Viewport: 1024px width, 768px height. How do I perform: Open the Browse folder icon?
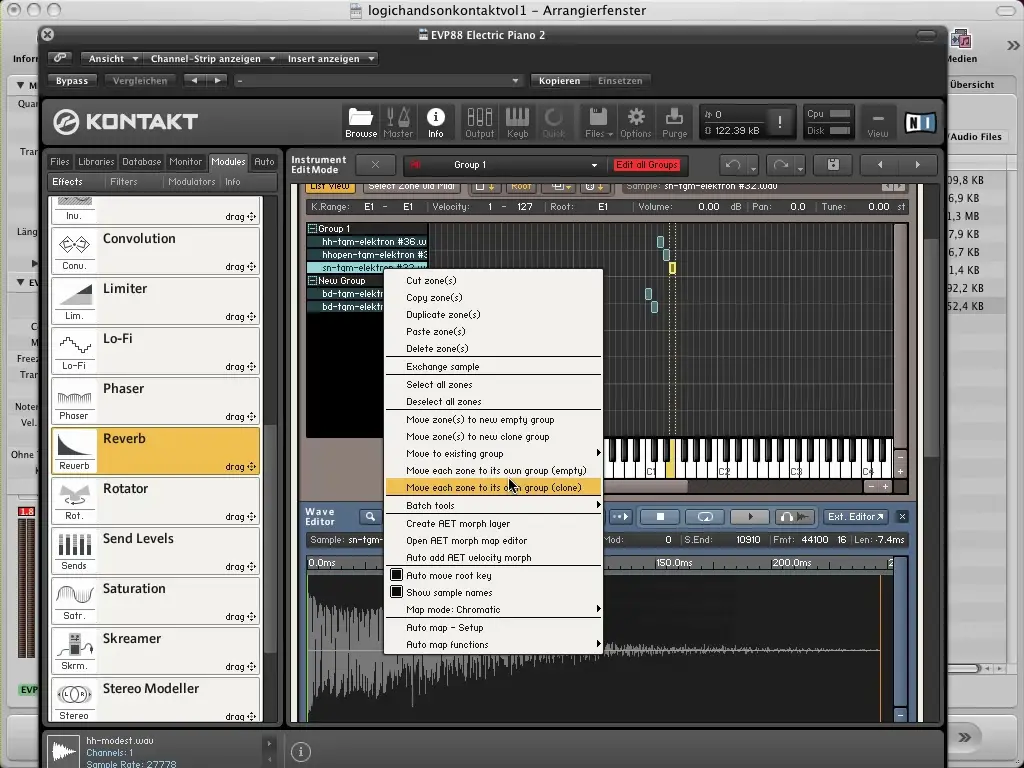360,122
